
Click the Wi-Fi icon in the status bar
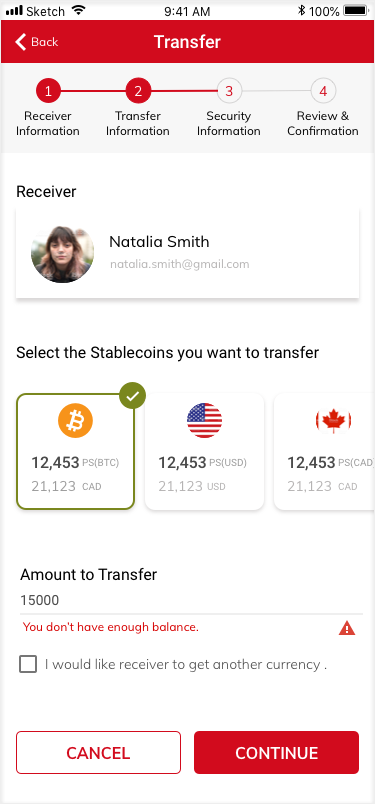tap(78, 10)
